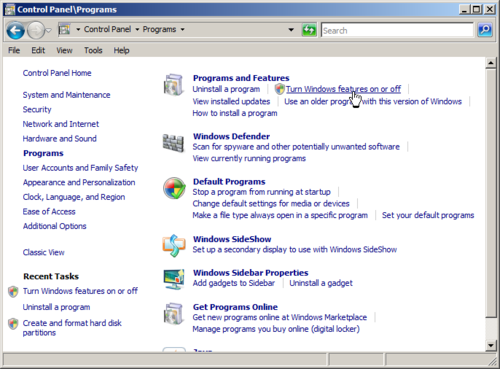
Task: Click the green Refresh button
Action: [309, 30]
